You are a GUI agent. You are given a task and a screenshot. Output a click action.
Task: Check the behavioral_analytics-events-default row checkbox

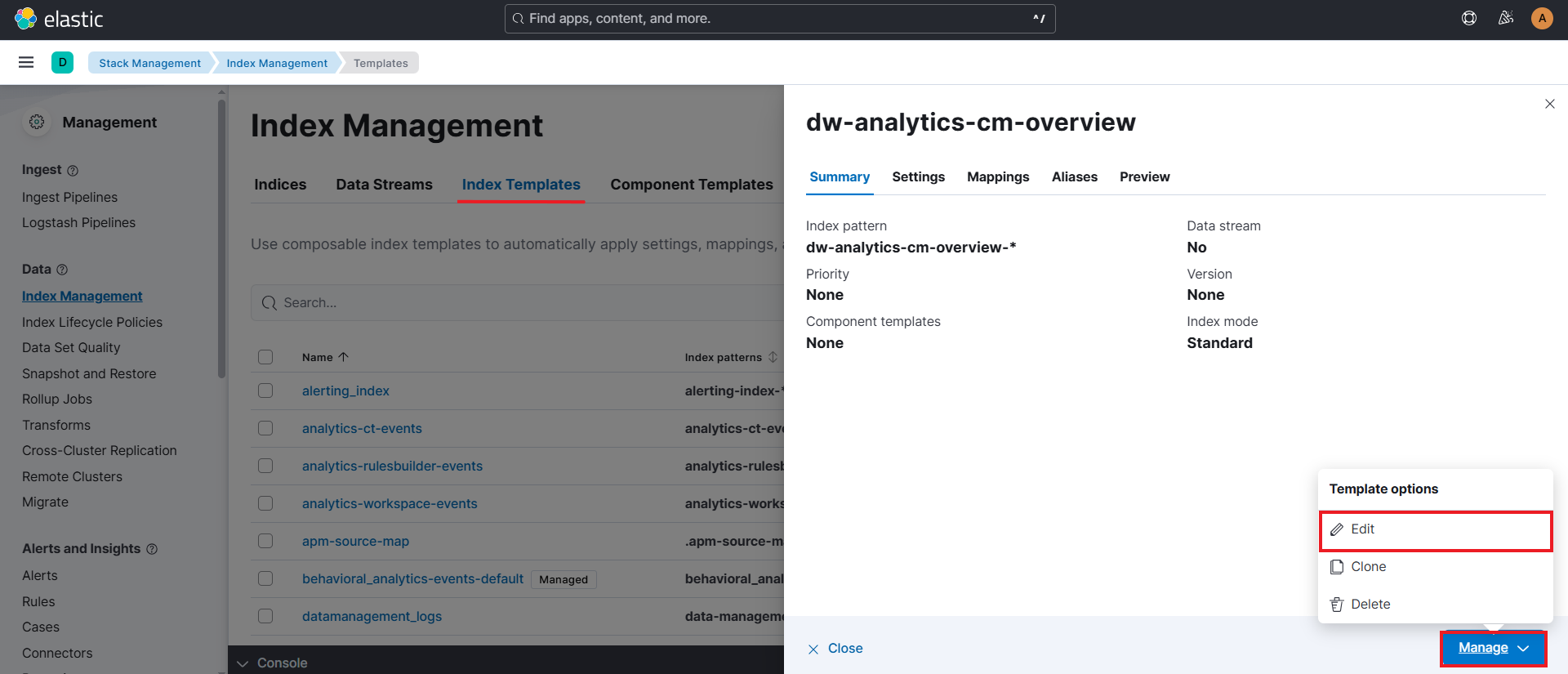[x=265, y=578]
